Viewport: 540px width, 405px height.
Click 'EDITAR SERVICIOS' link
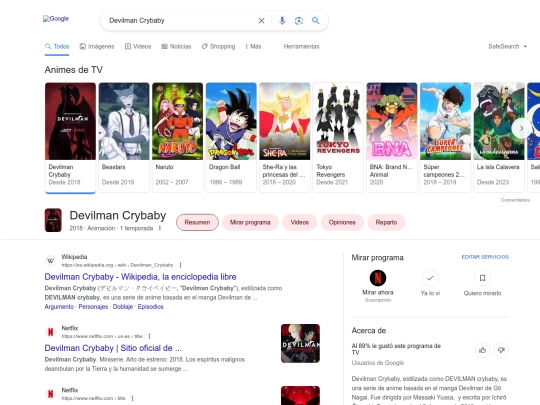pos(485,257)
